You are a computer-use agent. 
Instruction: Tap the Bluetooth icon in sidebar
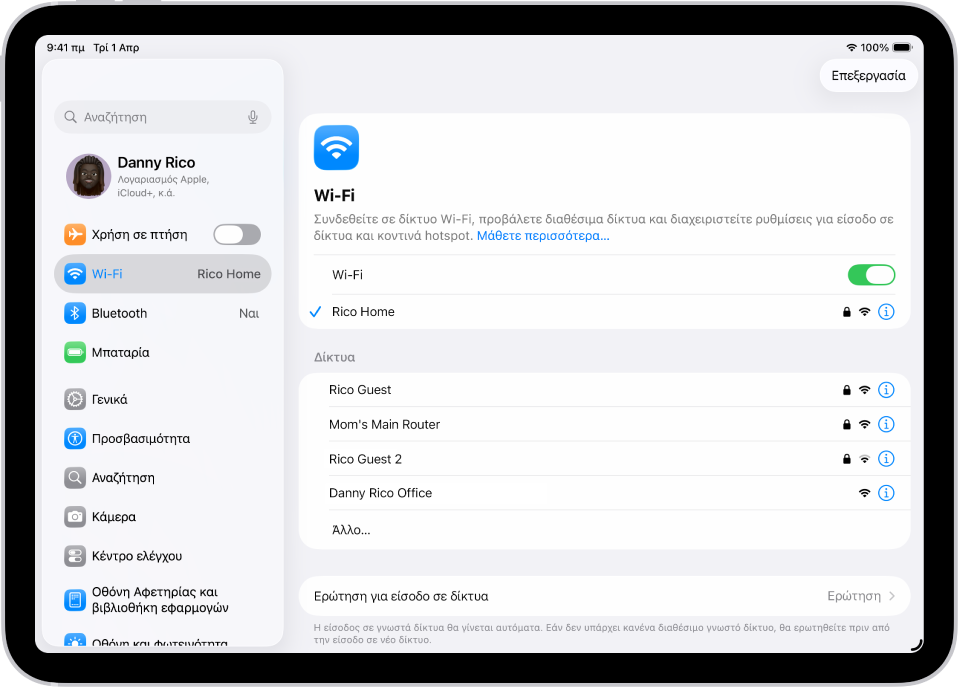click(x=75, y=313)
